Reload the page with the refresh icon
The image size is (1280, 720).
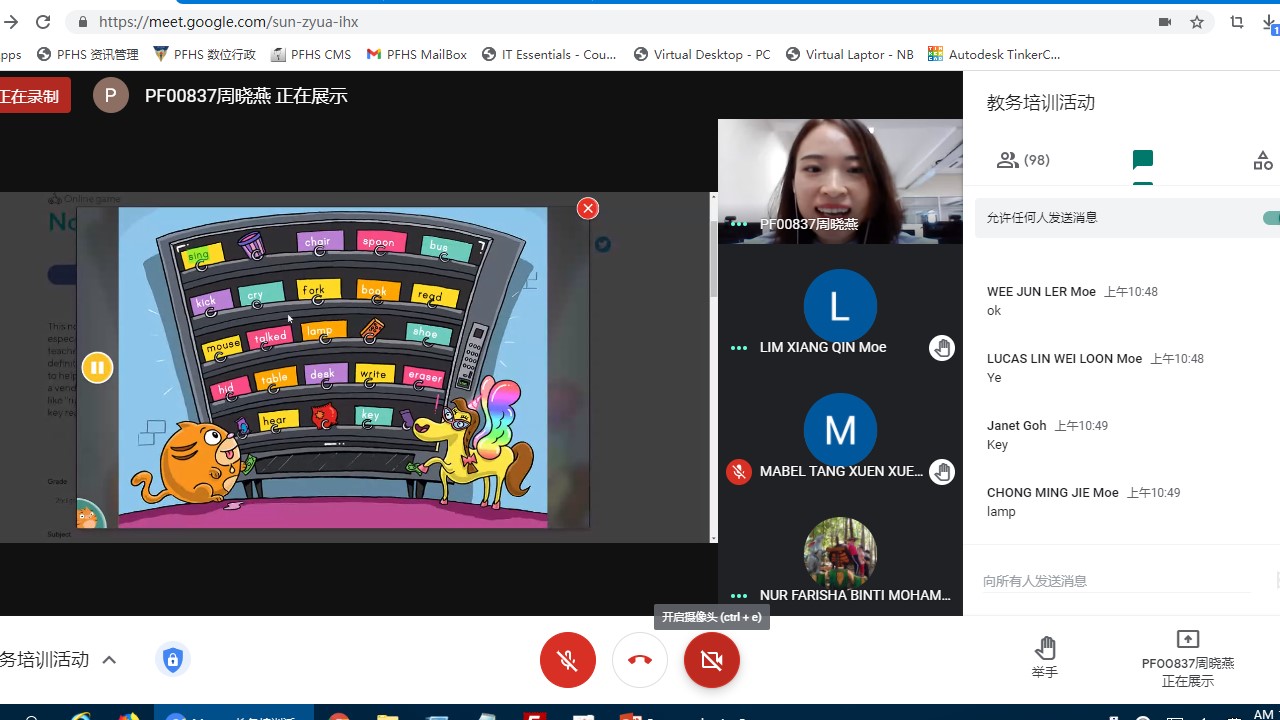pos(43,22)
